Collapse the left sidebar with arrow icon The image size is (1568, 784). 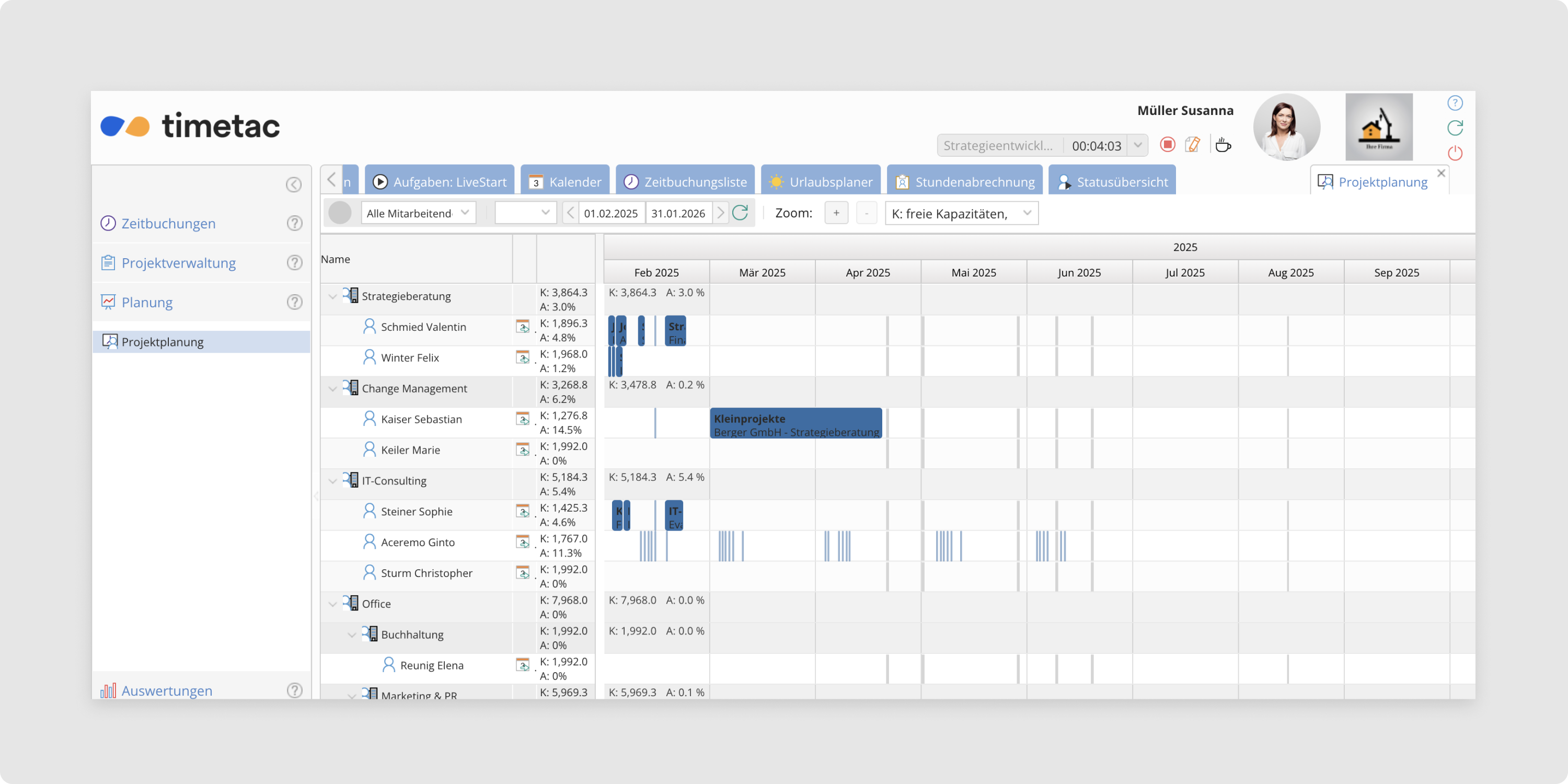(x=293, y=185)
